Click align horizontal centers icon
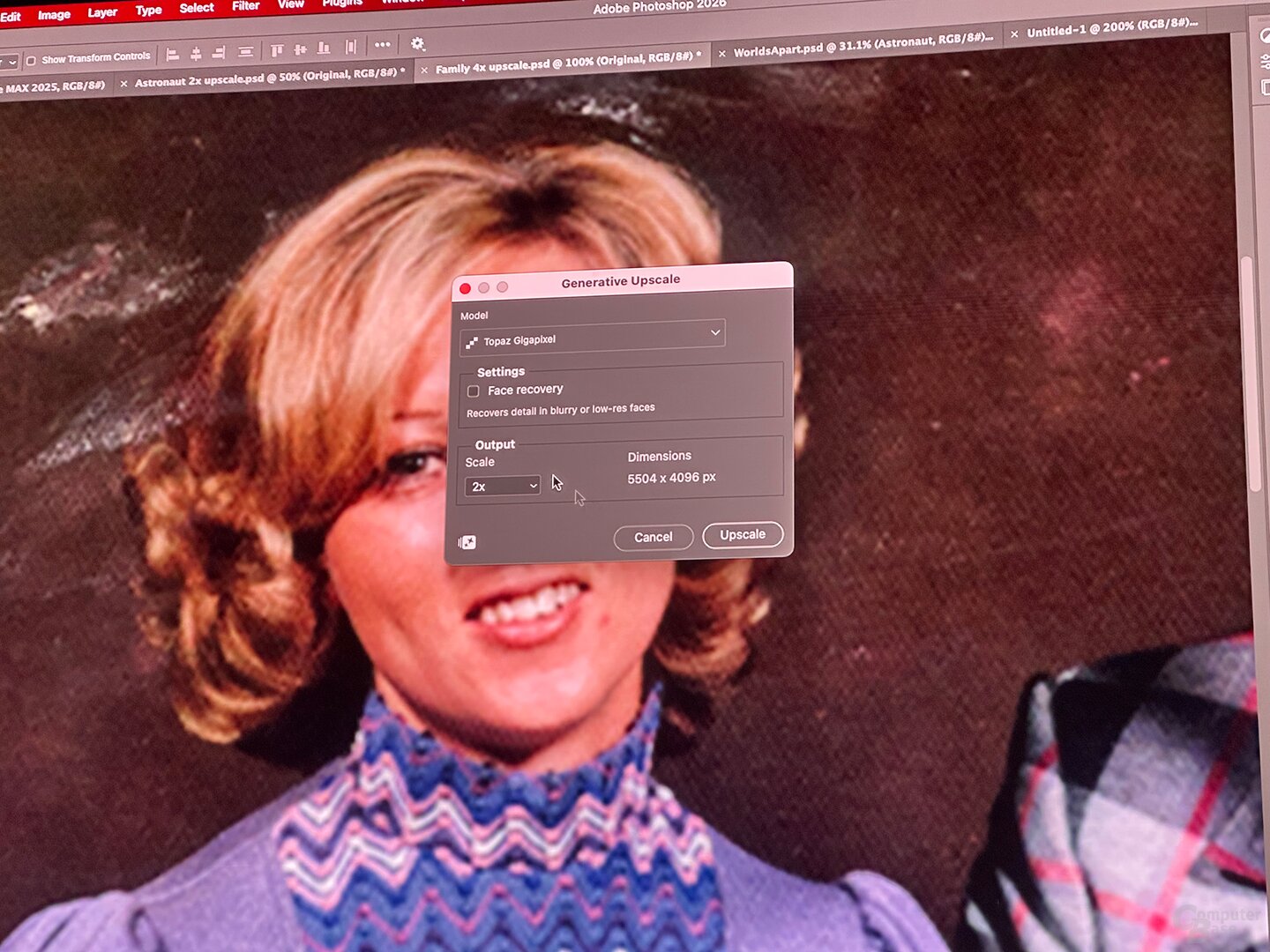This screenshot has height=952, width=1270. point(196,54)
